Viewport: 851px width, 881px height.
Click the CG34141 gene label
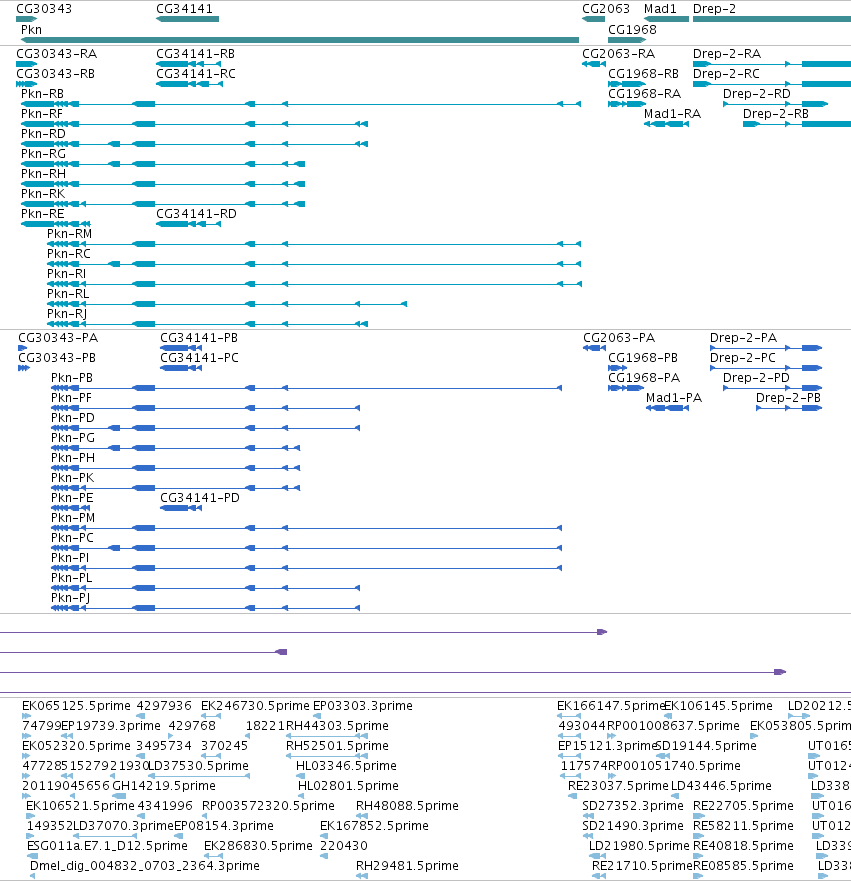point(184,8)
